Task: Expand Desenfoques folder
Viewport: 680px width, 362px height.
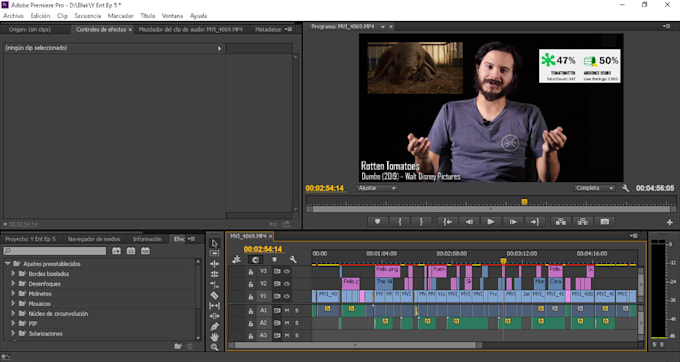Action: coord(13,284)
